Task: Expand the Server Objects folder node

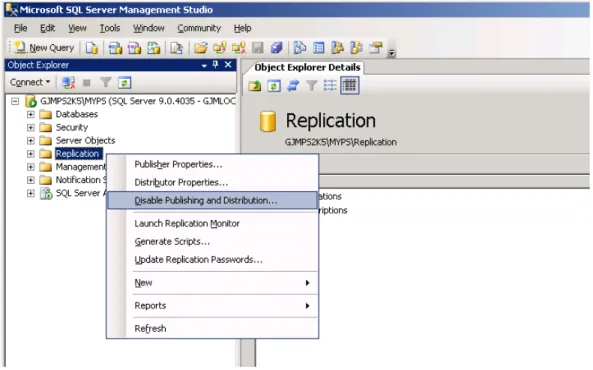Action: 31,141
